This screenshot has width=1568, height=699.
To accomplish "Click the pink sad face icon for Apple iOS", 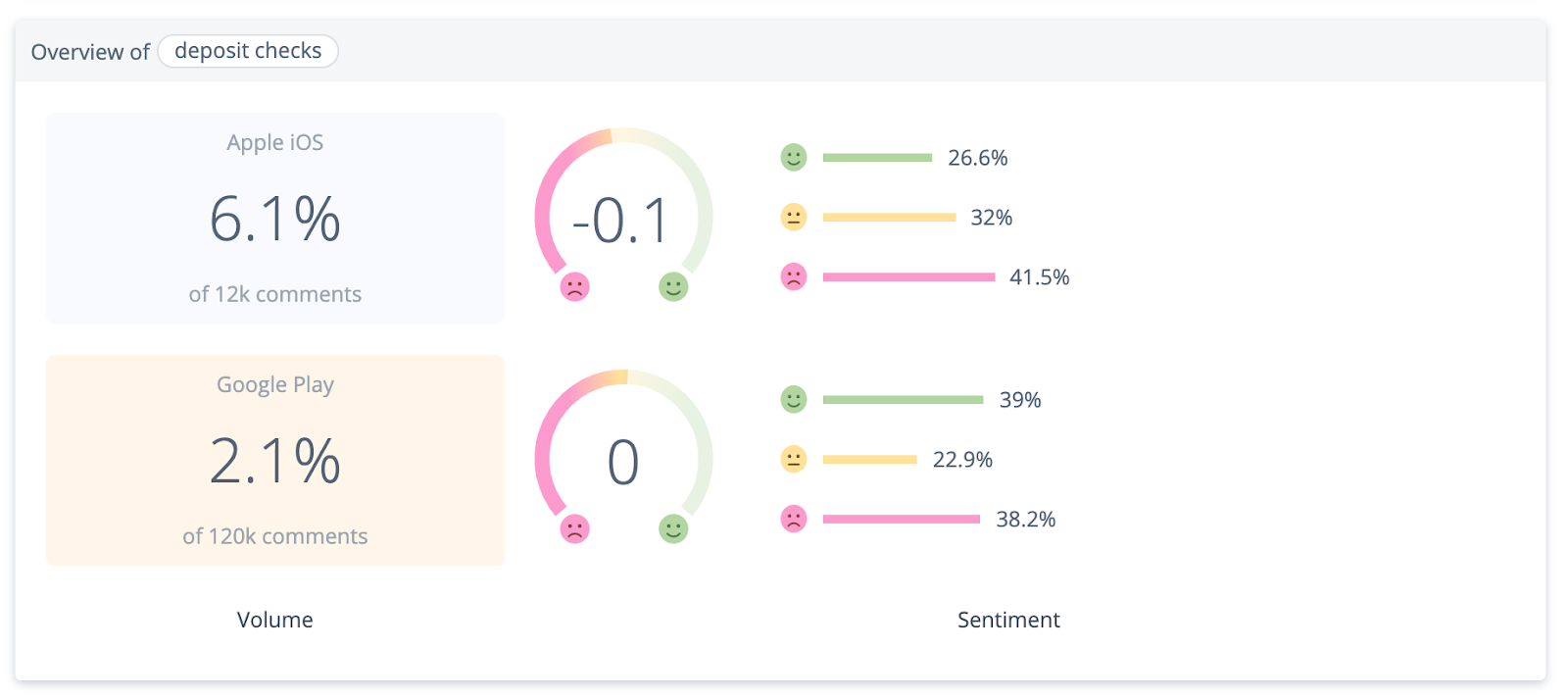I will (794, 276).
